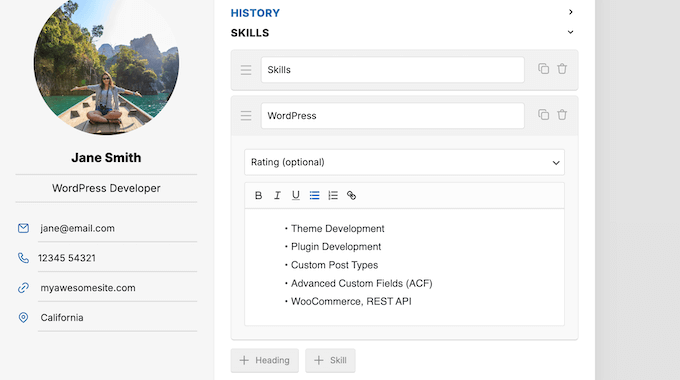
Task: Click the drag handle of WordPress skill
Action: point(246,115)
